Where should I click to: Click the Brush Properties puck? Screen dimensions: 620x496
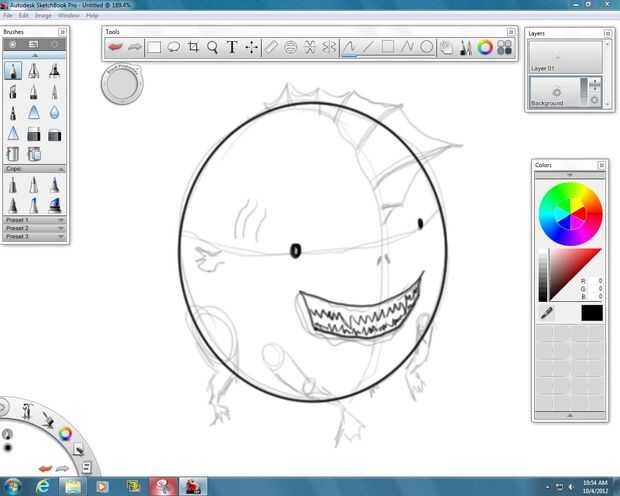coord(122,84)
